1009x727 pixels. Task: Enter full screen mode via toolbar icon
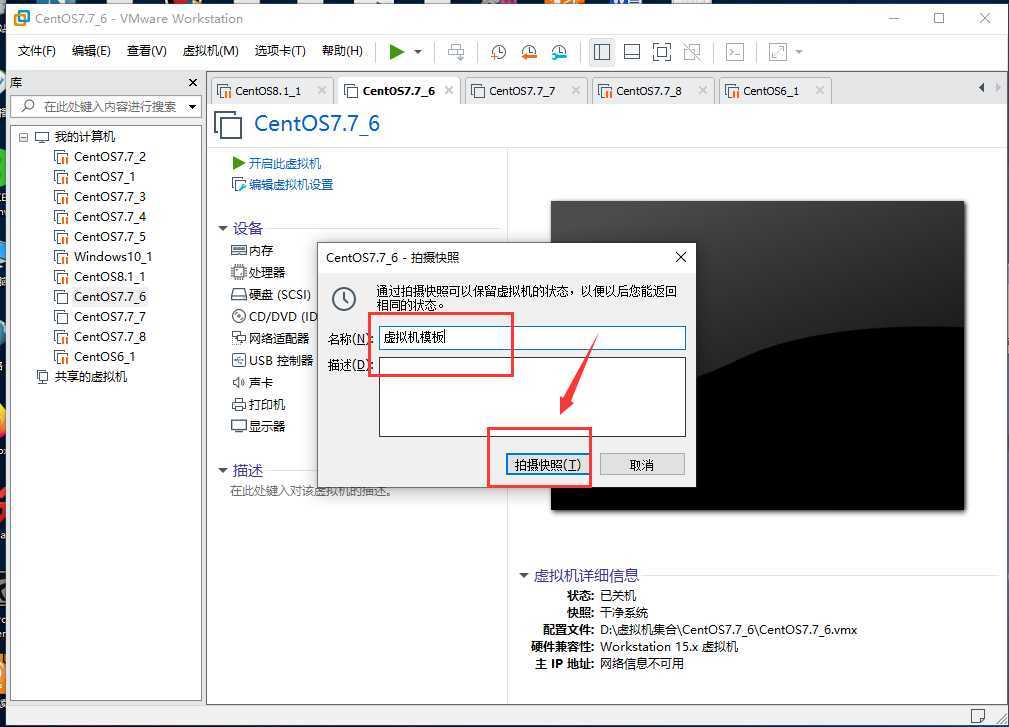tap(662, 52)
